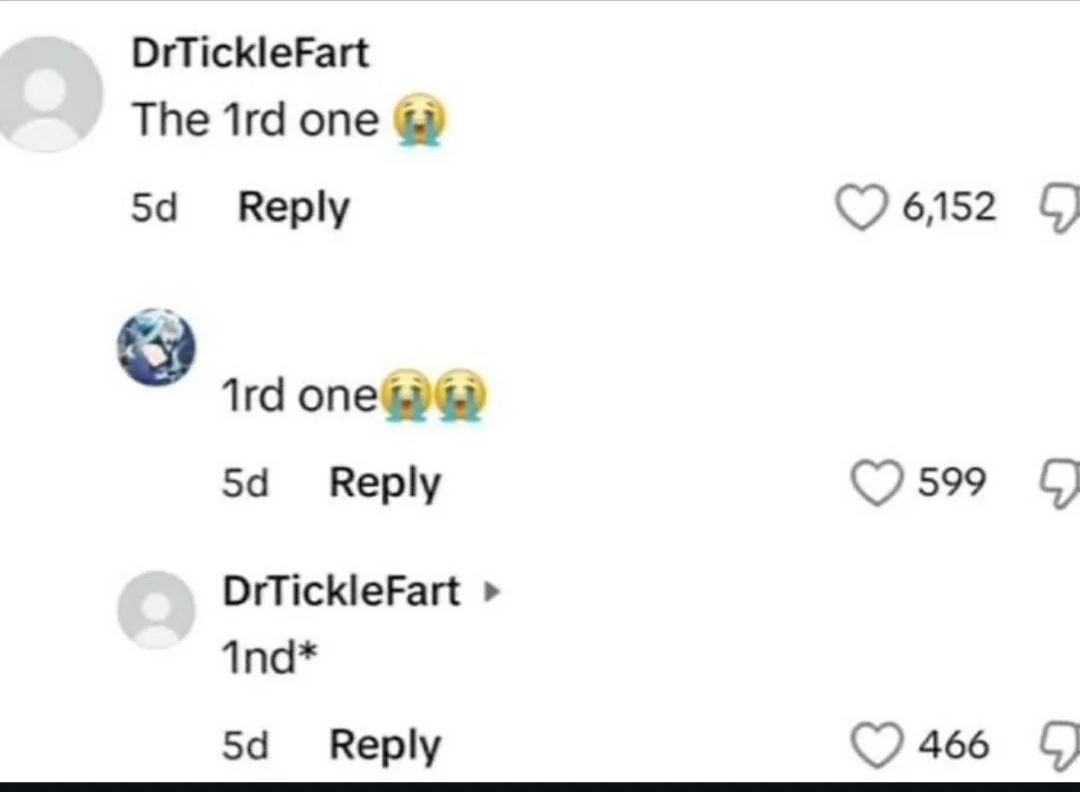Reply to 'The 1rd one' comment
The width and height of the screenshot is (1080, 792).
click(293, 208)
